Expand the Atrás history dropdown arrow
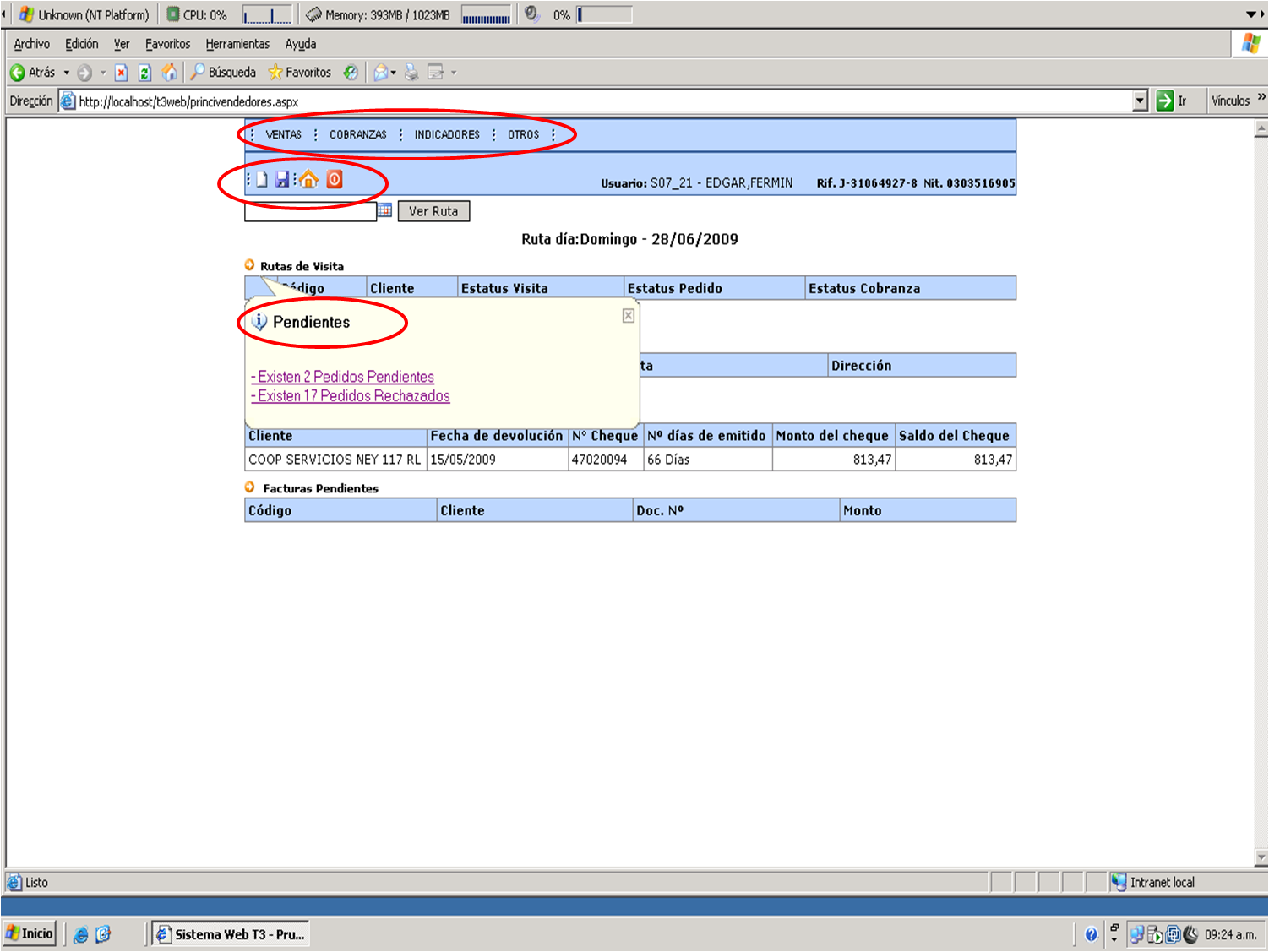This screenshot has width=1269, height=952. tap(67, 73)
